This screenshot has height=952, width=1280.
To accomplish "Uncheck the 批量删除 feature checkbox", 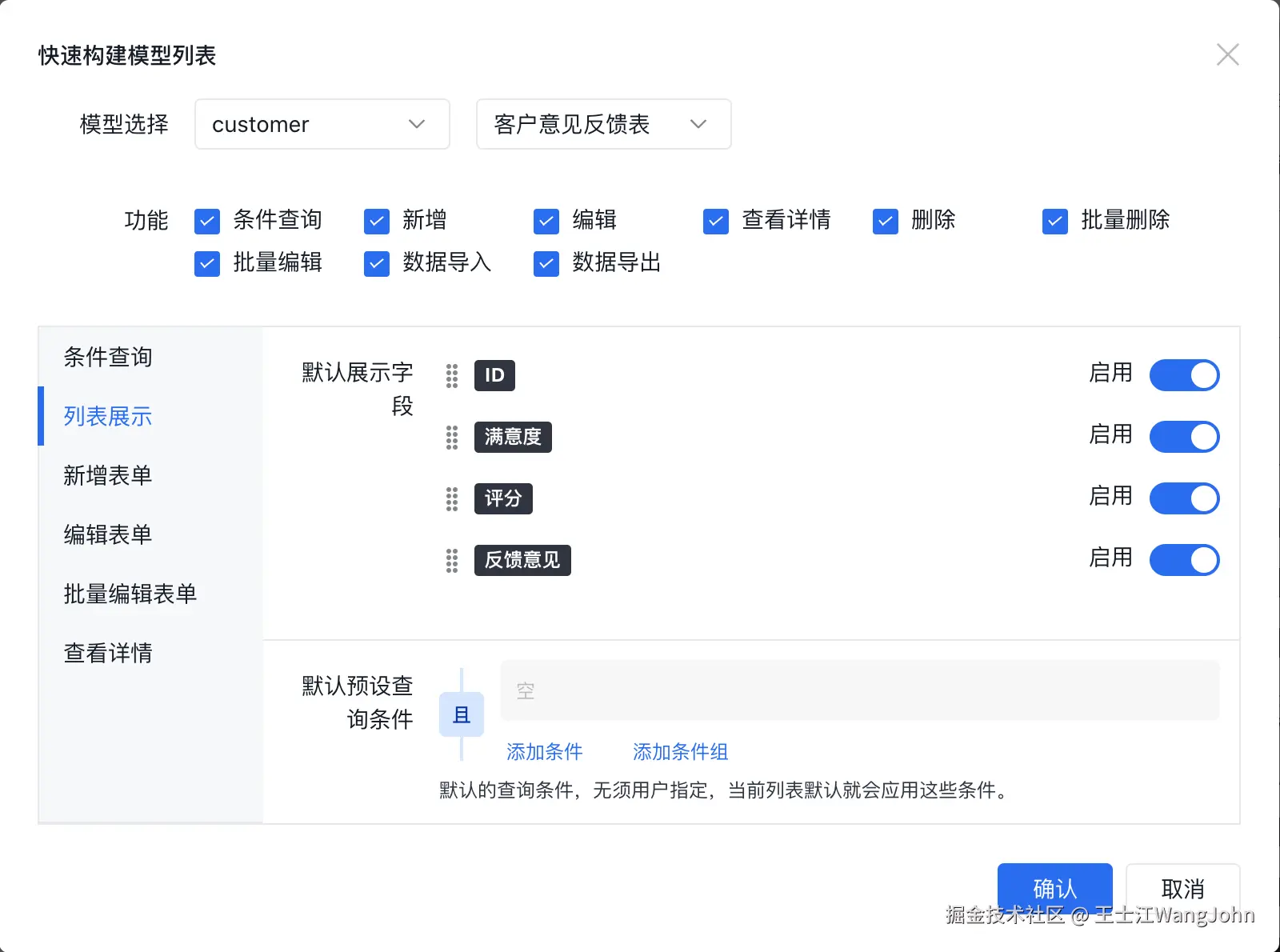I will coord(1054,221).
